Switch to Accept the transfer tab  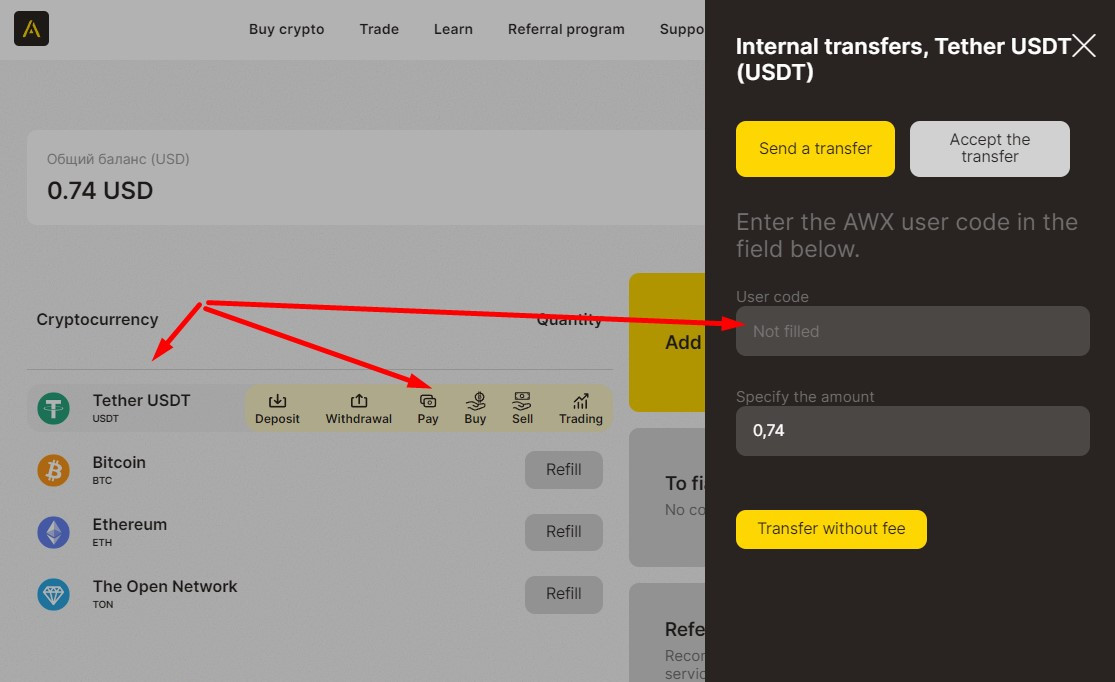pos(989,149)
